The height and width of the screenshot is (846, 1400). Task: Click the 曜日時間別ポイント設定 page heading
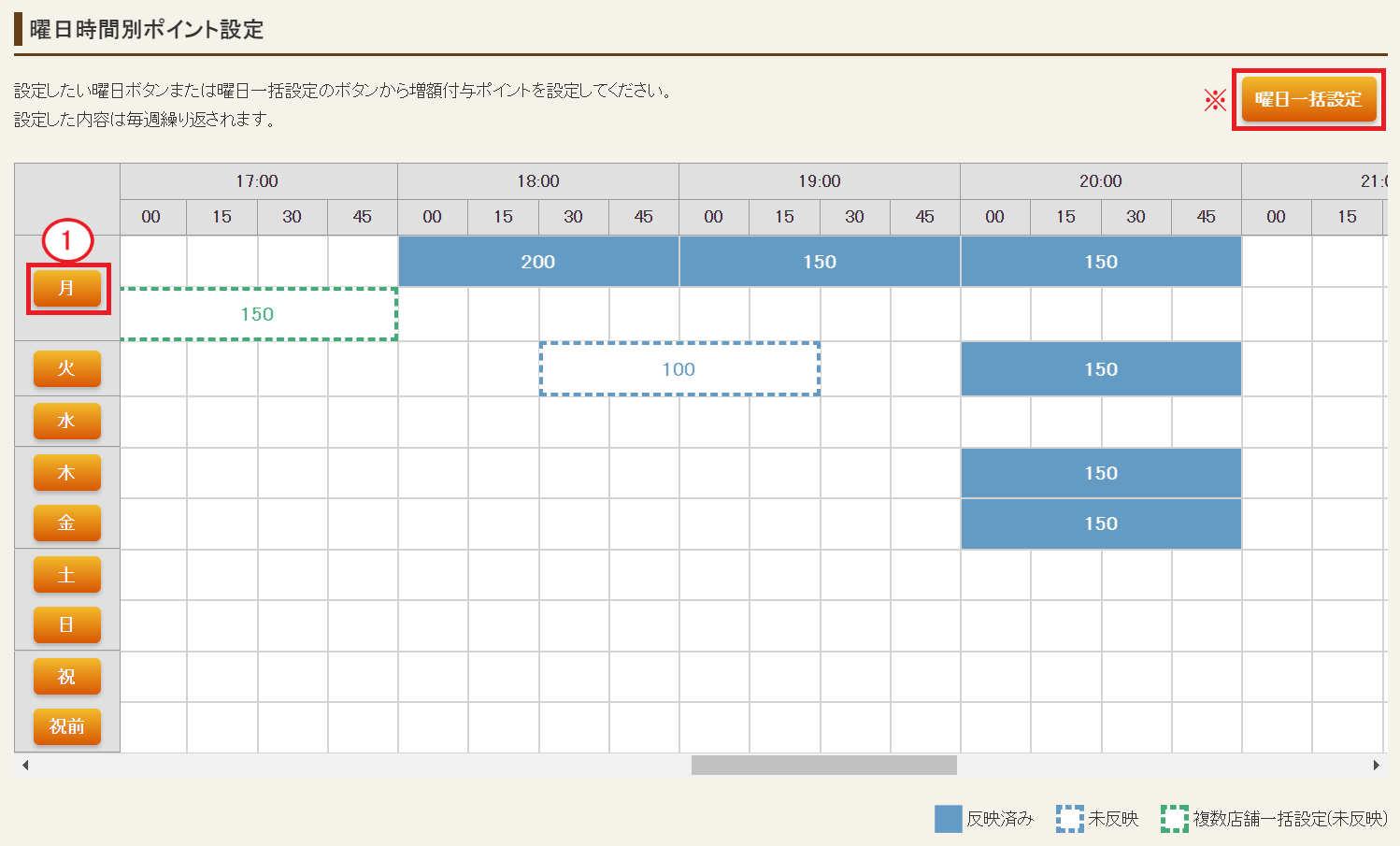(147, 29)
